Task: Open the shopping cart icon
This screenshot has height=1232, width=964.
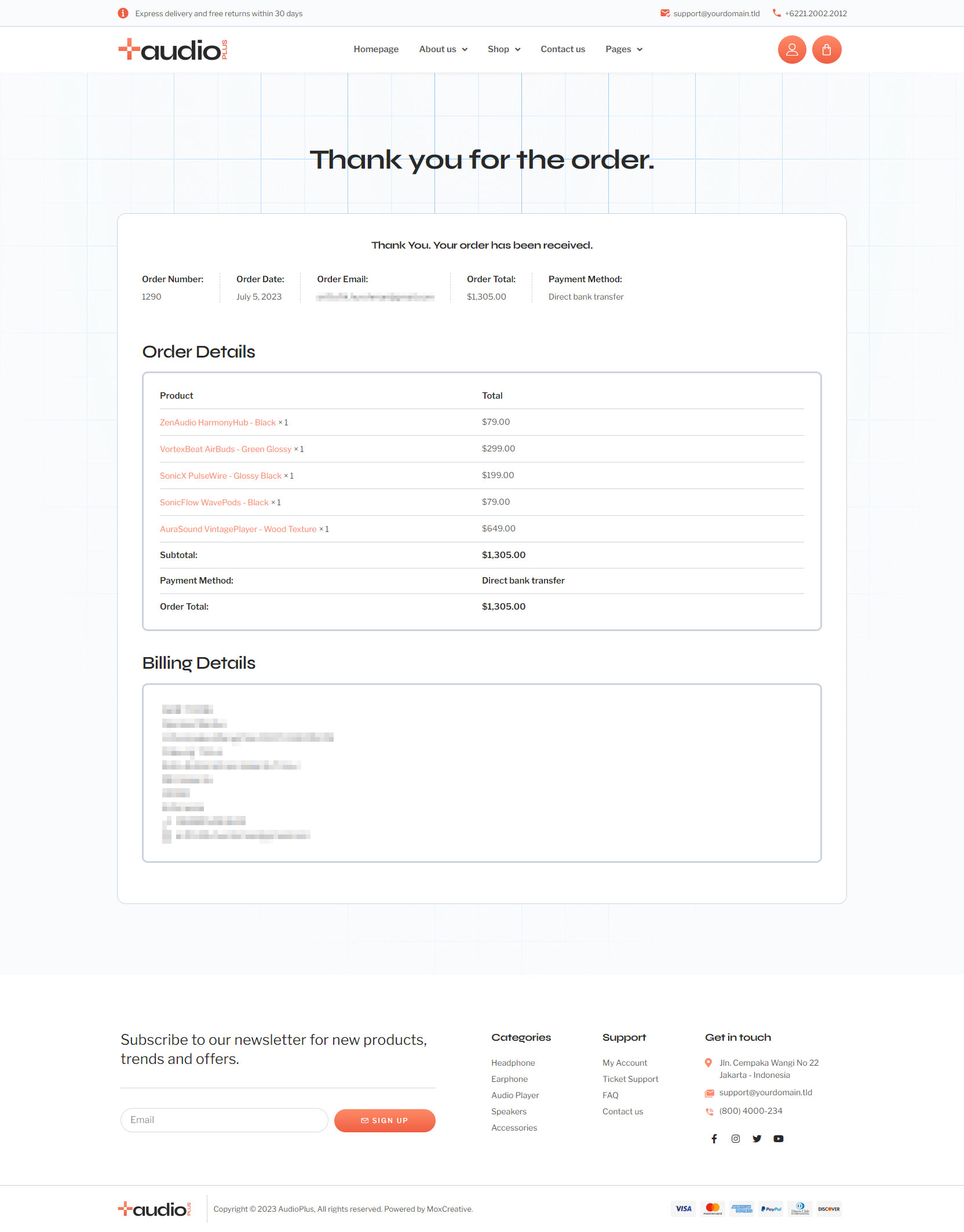Action: tap(827, 49)
